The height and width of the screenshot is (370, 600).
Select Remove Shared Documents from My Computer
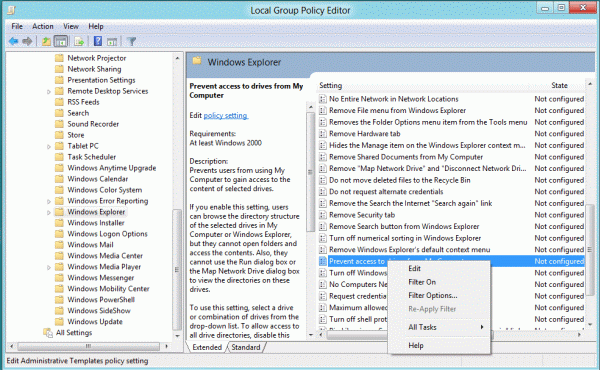[406, 157]
